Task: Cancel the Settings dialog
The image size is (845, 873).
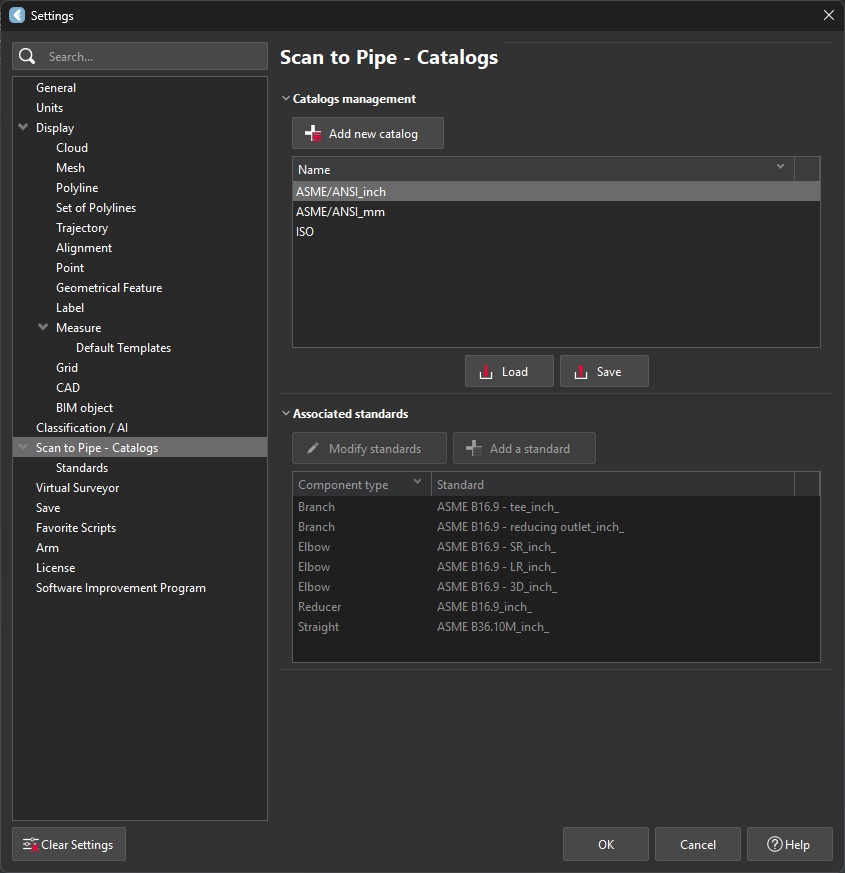Action: tap(697, 845)
